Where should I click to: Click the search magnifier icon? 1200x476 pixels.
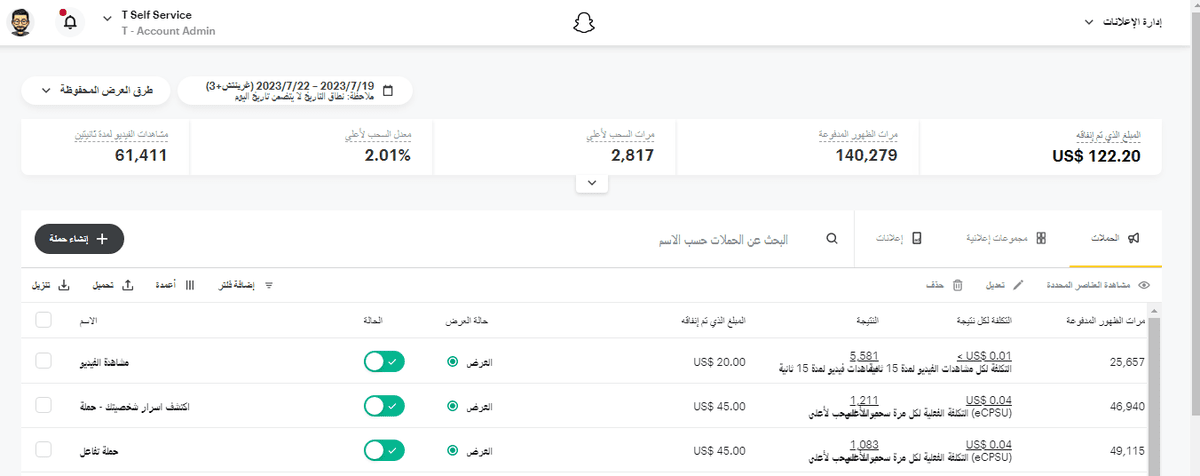tap(832, 240)
